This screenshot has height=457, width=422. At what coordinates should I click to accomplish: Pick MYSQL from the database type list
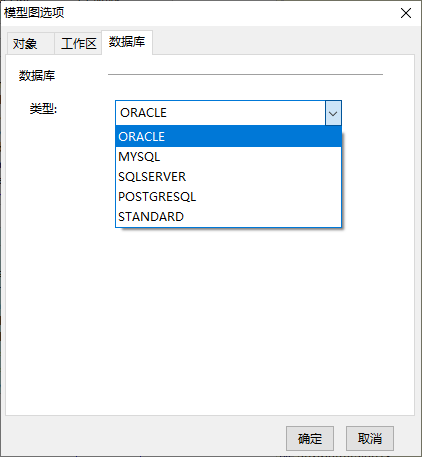point(228,157)
